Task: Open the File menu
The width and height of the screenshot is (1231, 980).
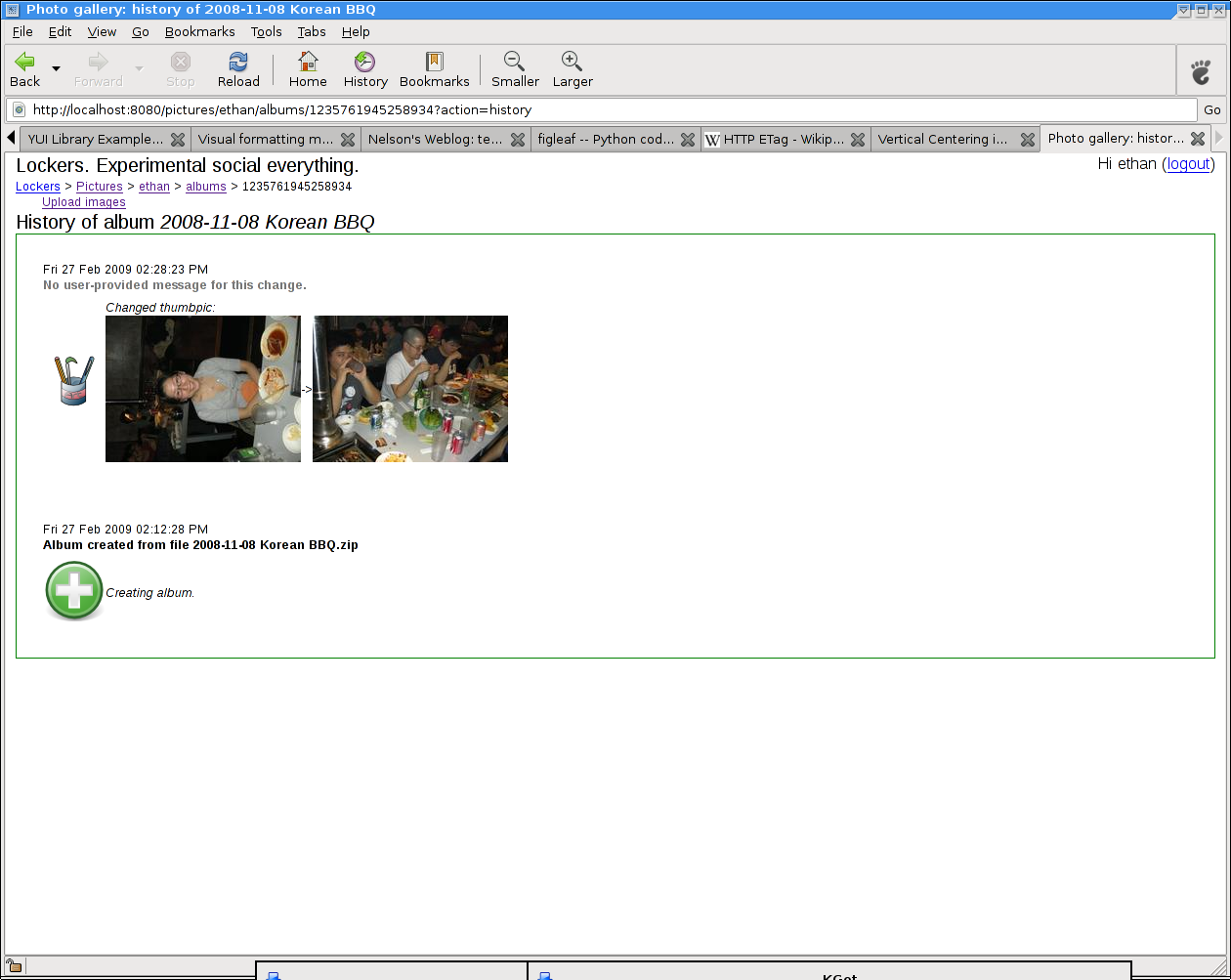Action: pyautogui.click(x=22, y=31)
